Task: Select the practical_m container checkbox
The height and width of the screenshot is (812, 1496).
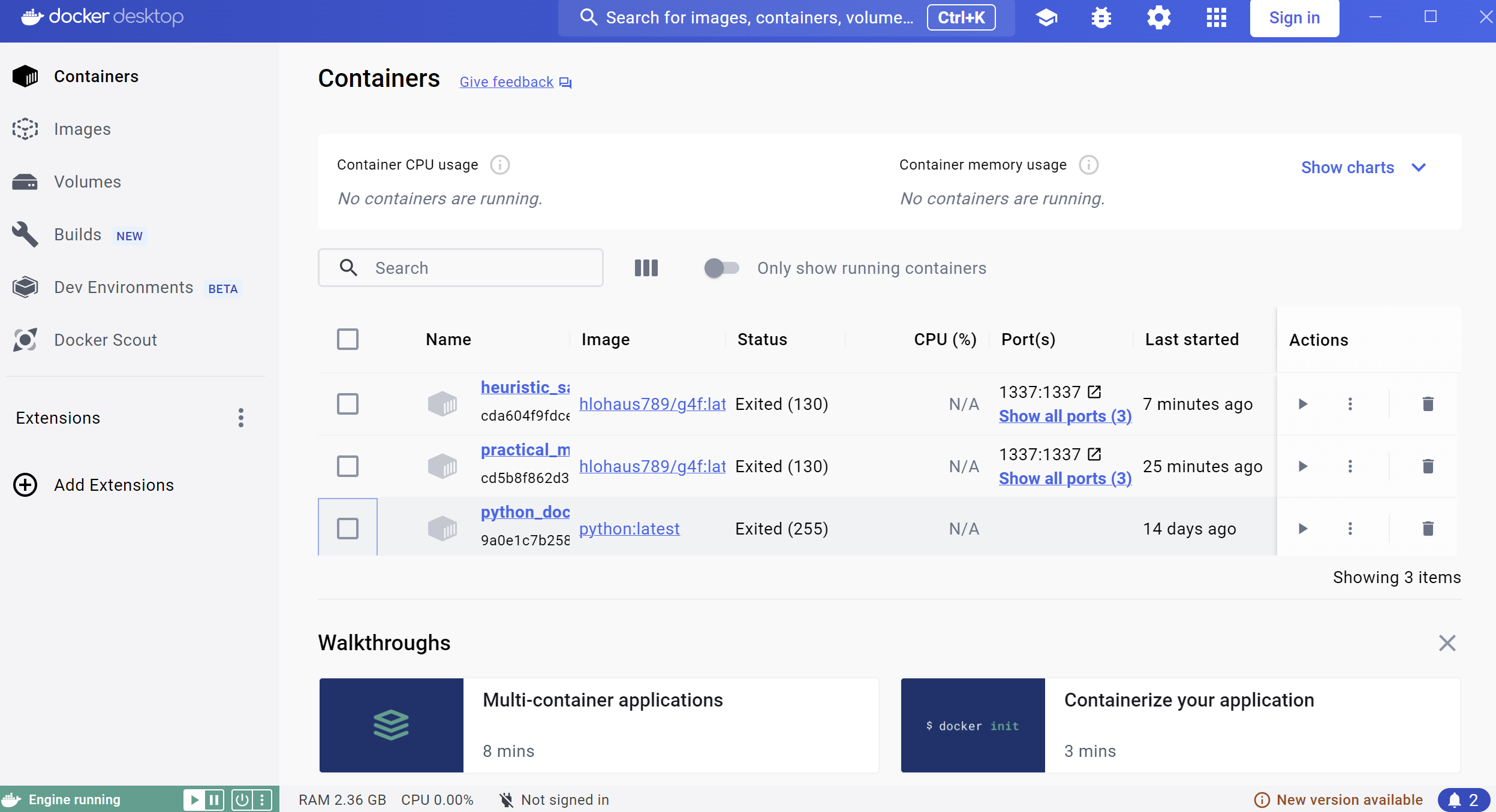Action: pos(347,466)
